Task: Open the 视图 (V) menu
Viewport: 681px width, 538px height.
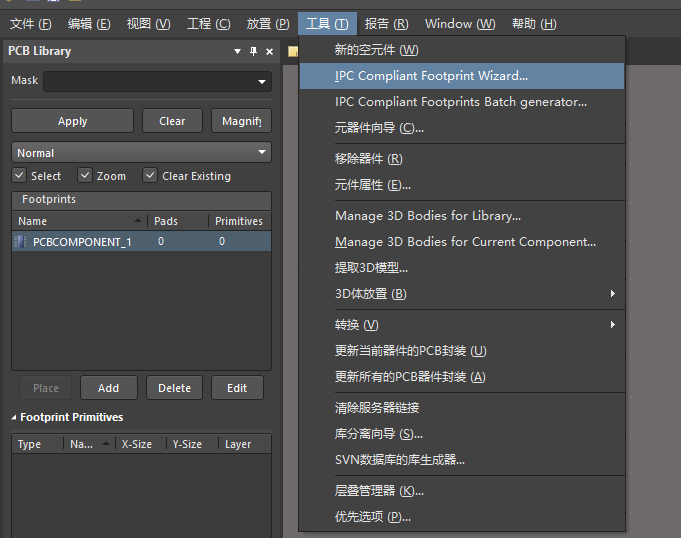Action: point(149,23)
